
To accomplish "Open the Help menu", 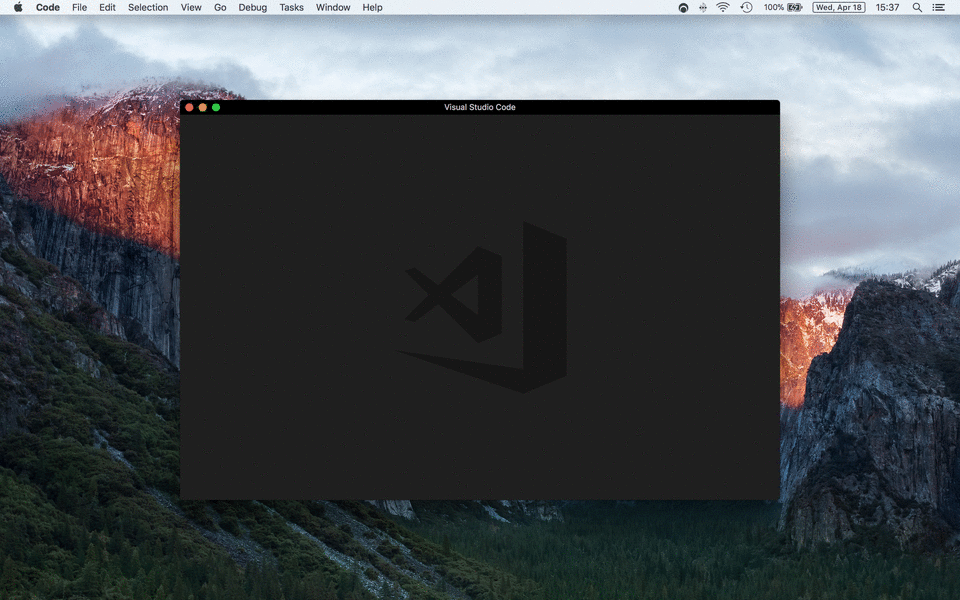I will pos(372,7).
